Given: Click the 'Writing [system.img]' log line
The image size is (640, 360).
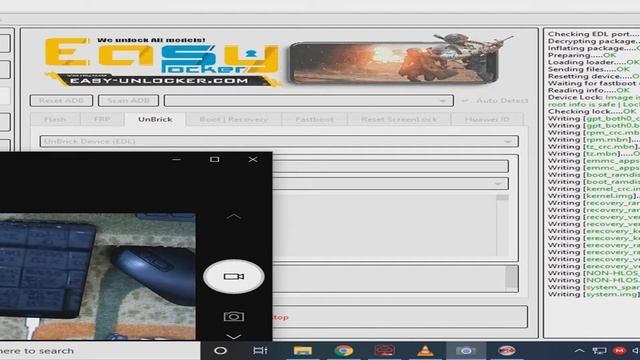Looking at the screenshot, I should click(593, 294).
